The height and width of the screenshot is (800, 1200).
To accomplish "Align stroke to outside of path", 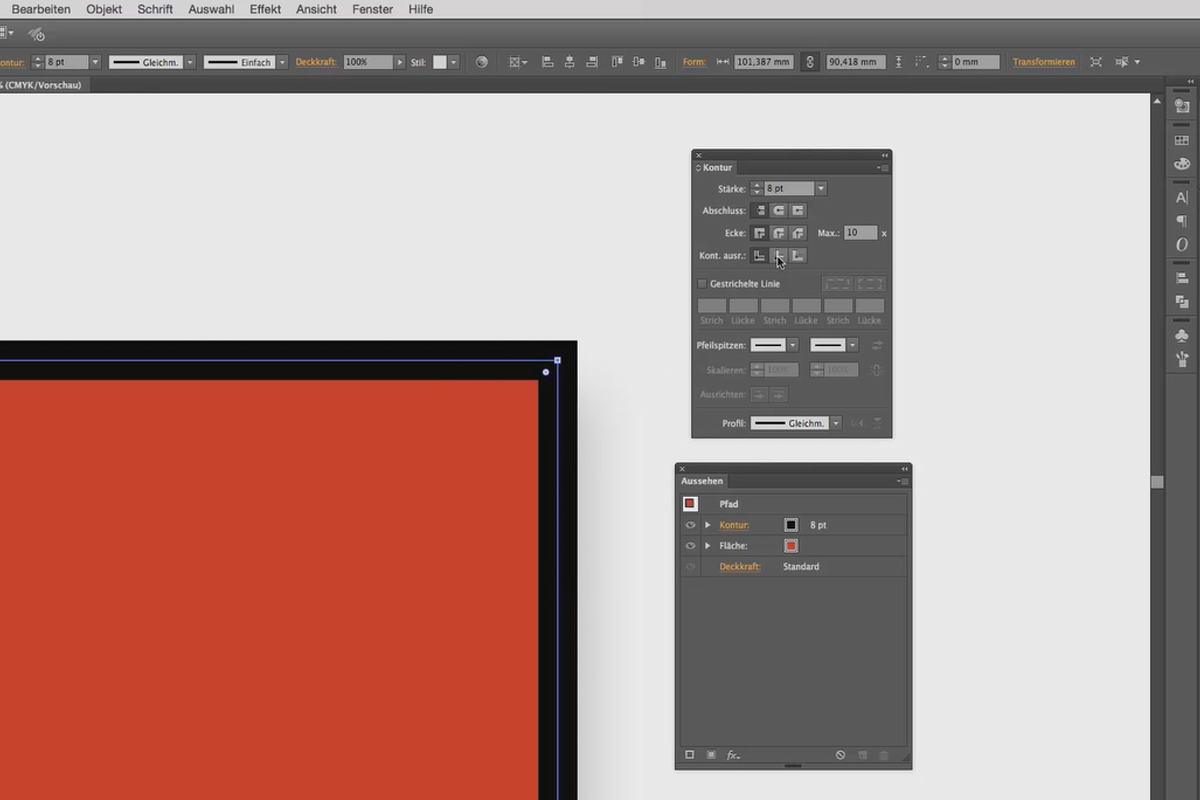I will 798,256.
